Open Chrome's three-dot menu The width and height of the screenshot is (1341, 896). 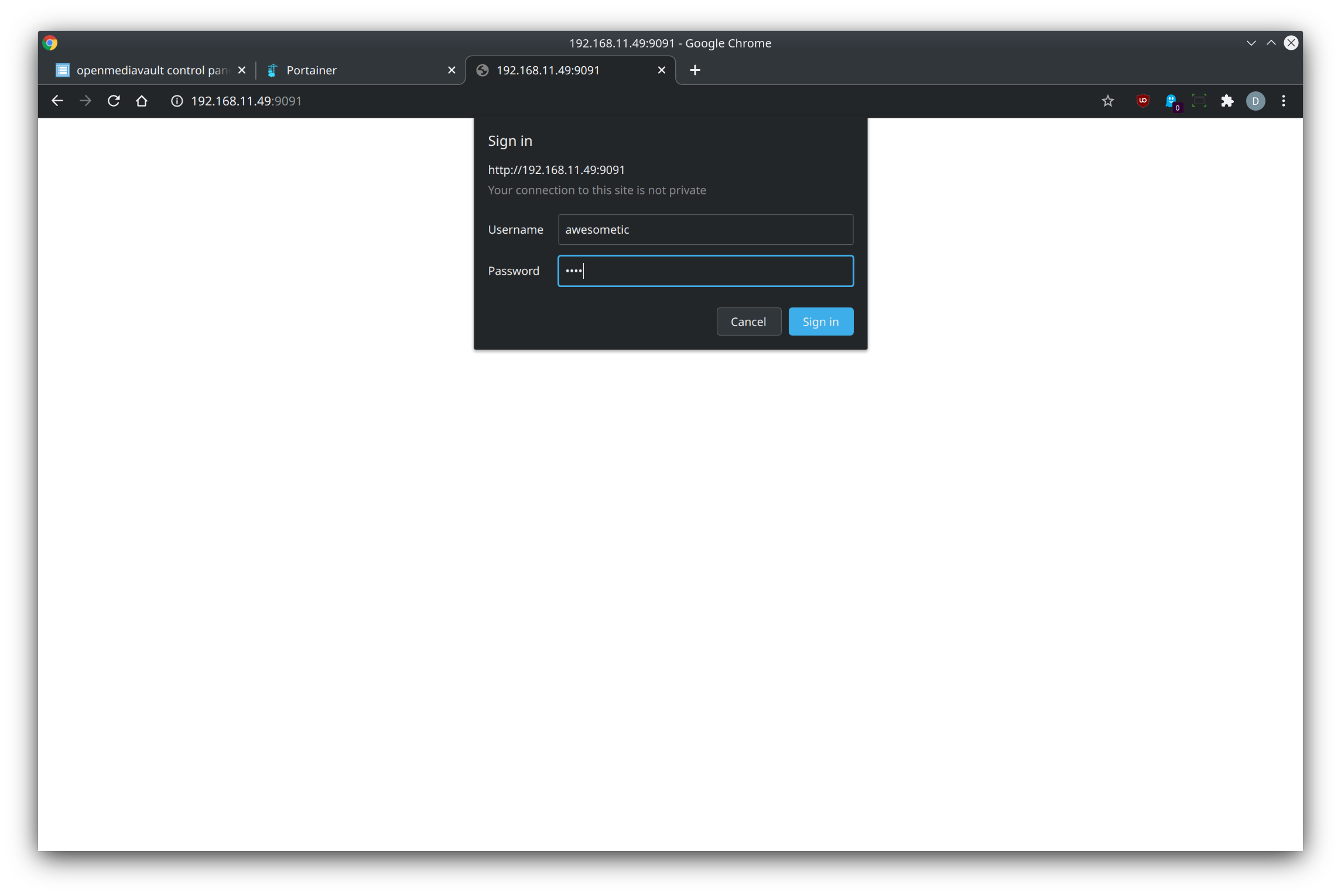[x=1283, y=101]
